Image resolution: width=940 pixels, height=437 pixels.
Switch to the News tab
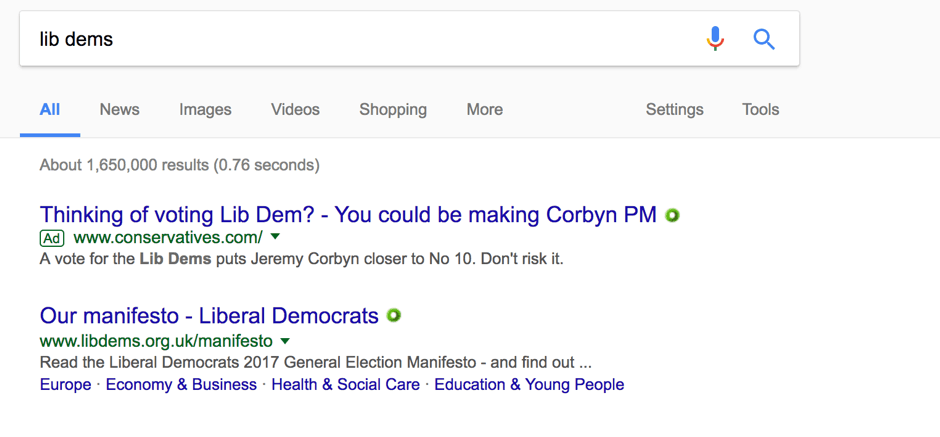(119, 110)
